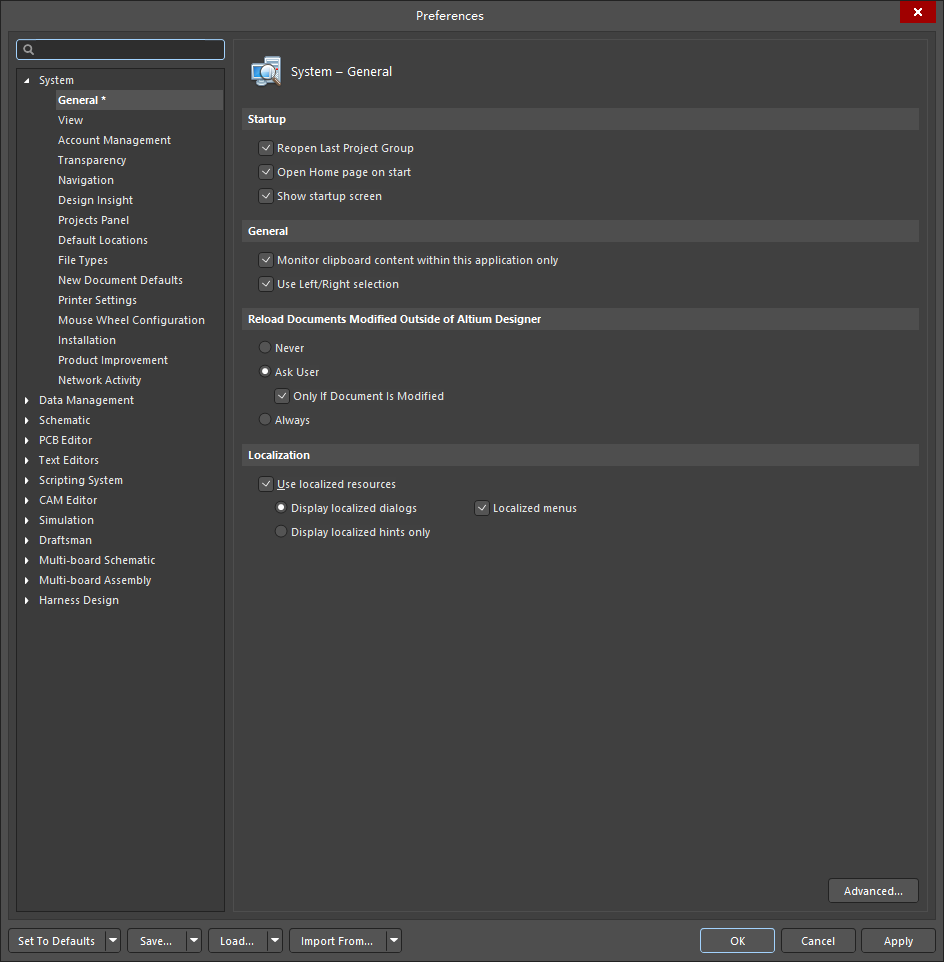The height and width of the screenshot is (962, 944).
Task: Expand the Text Editors node arrow
Action: 26,460
